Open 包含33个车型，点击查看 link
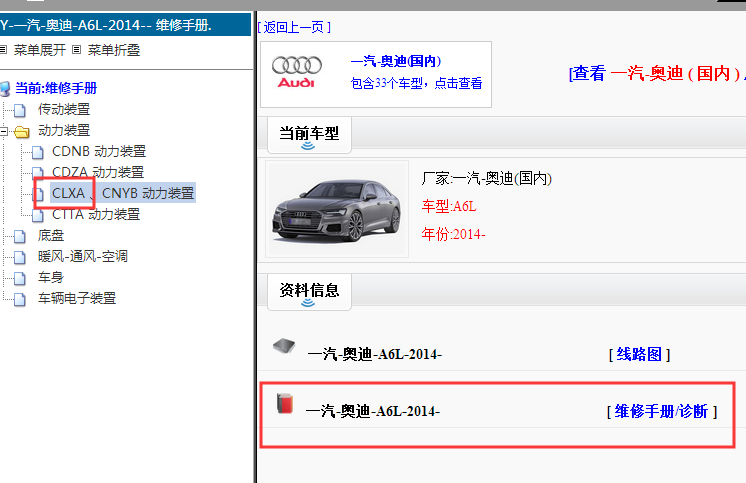The width and height of the screenshot is (746, 483). (416, 83)
